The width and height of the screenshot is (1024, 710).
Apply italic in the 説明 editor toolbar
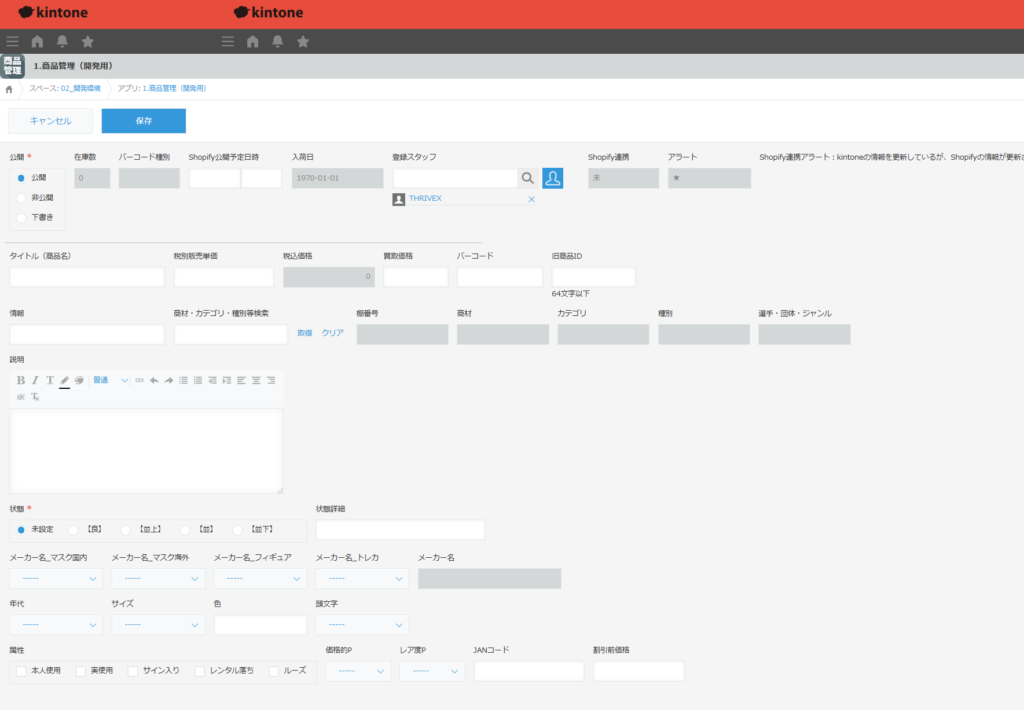(35, 380)
